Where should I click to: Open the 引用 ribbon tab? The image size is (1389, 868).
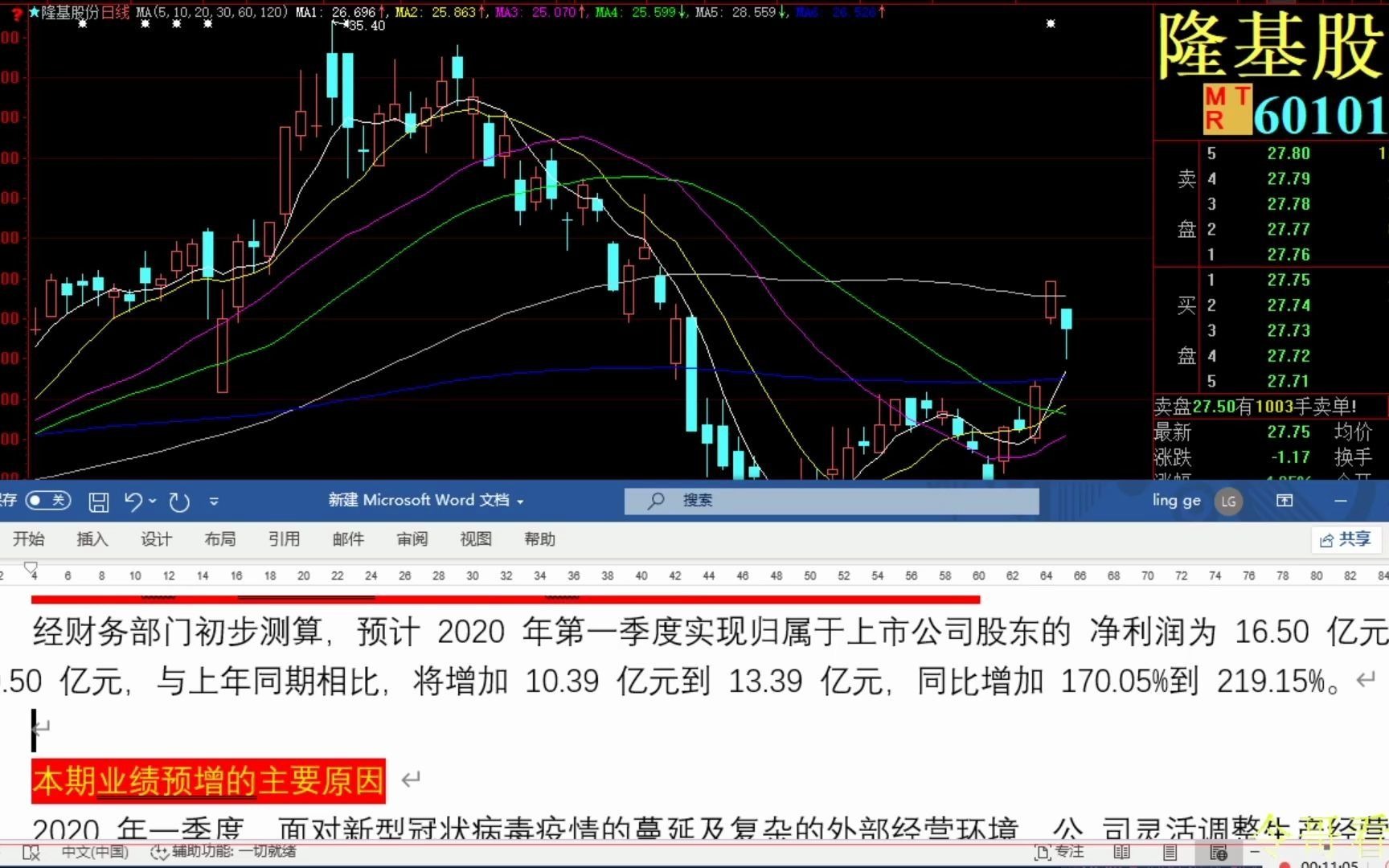click(284, 539)
